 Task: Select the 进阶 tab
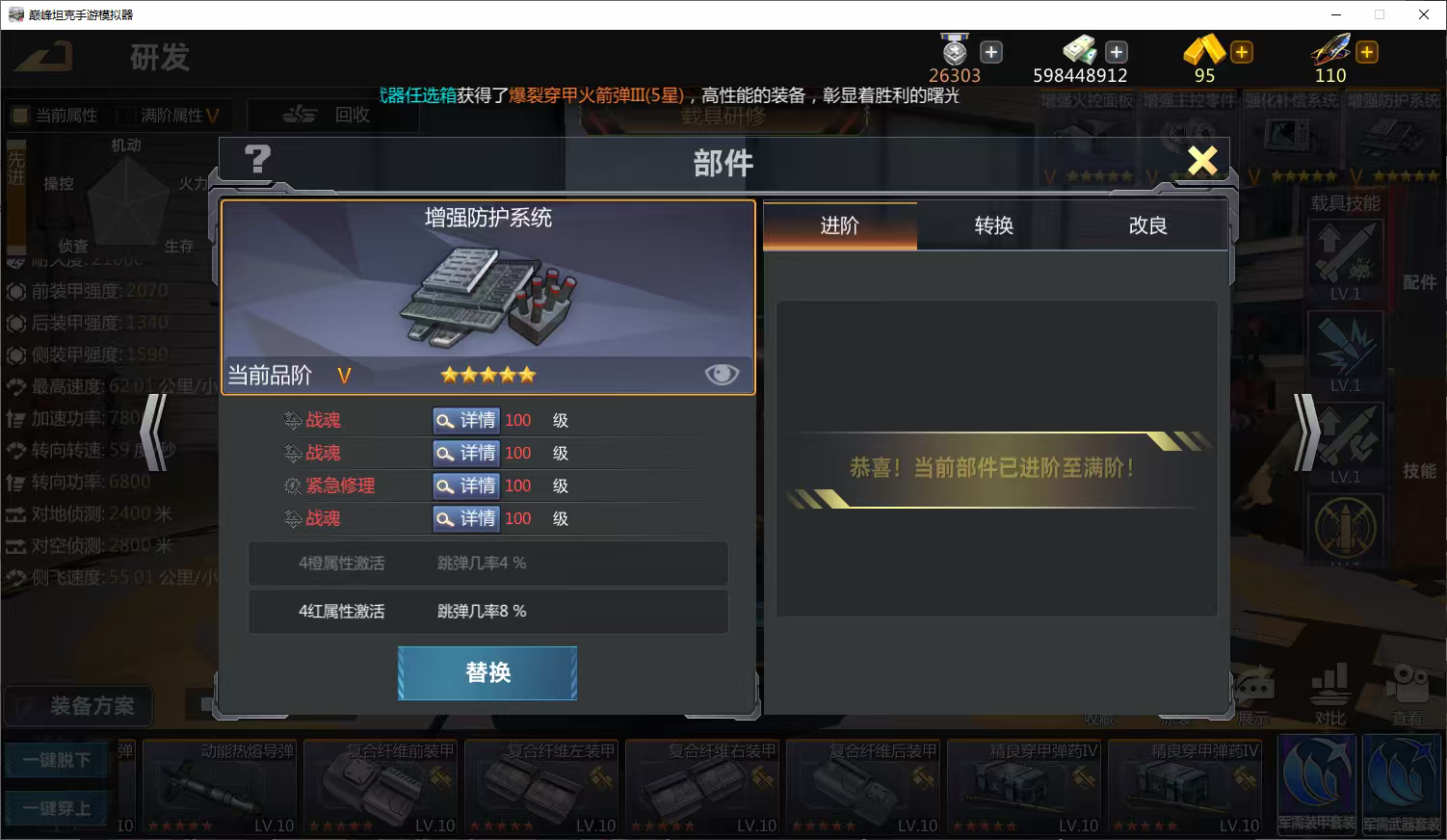(839, 225)
